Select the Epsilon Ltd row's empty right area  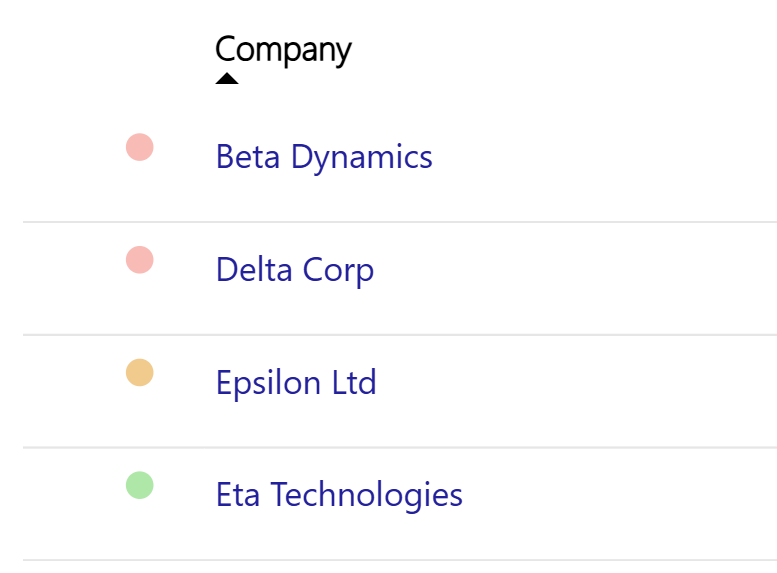pyautogui.click(x=620, y=383)
